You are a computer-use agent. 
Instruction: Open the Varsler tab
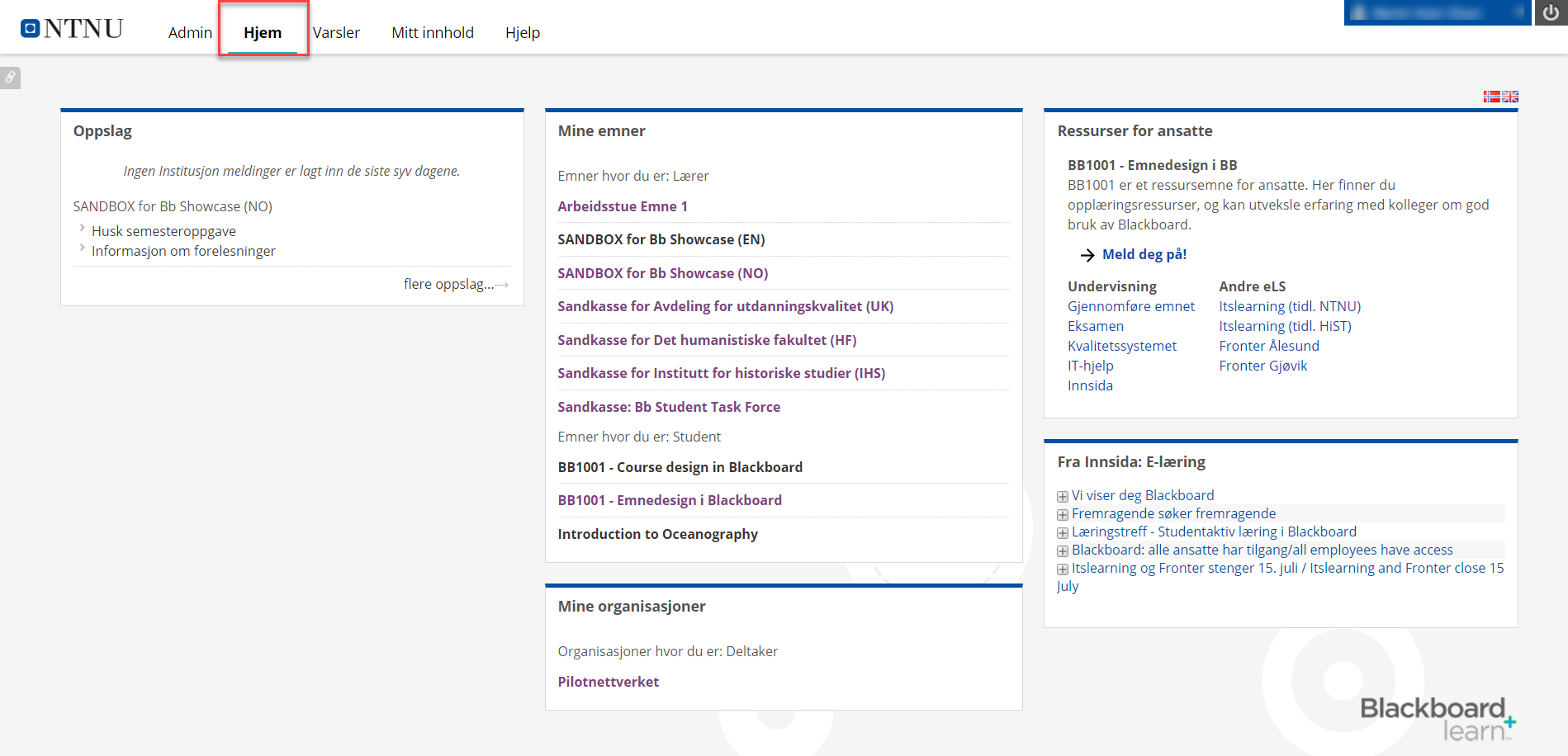point(336,32)
